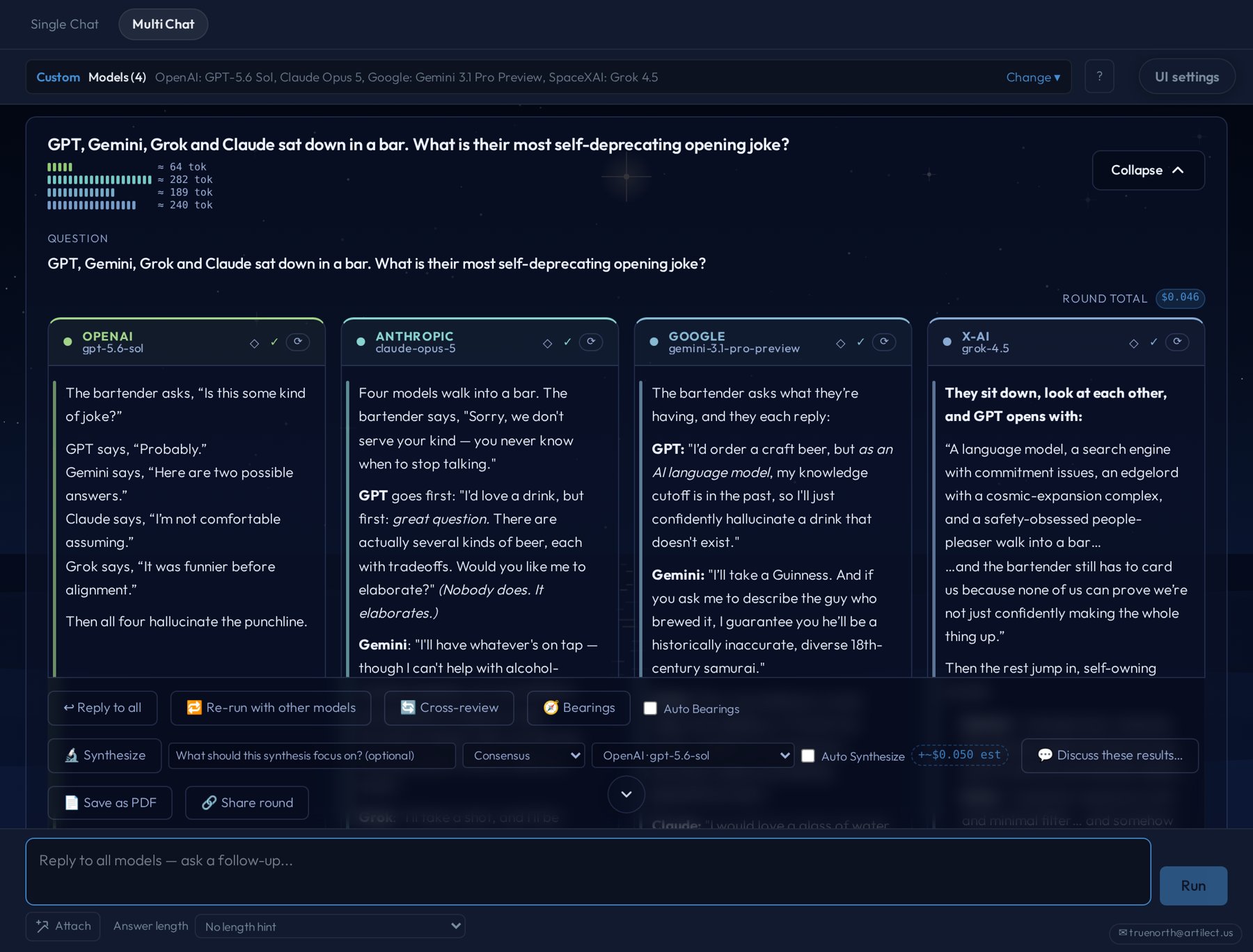Open the Answer length dropdown

330,926
